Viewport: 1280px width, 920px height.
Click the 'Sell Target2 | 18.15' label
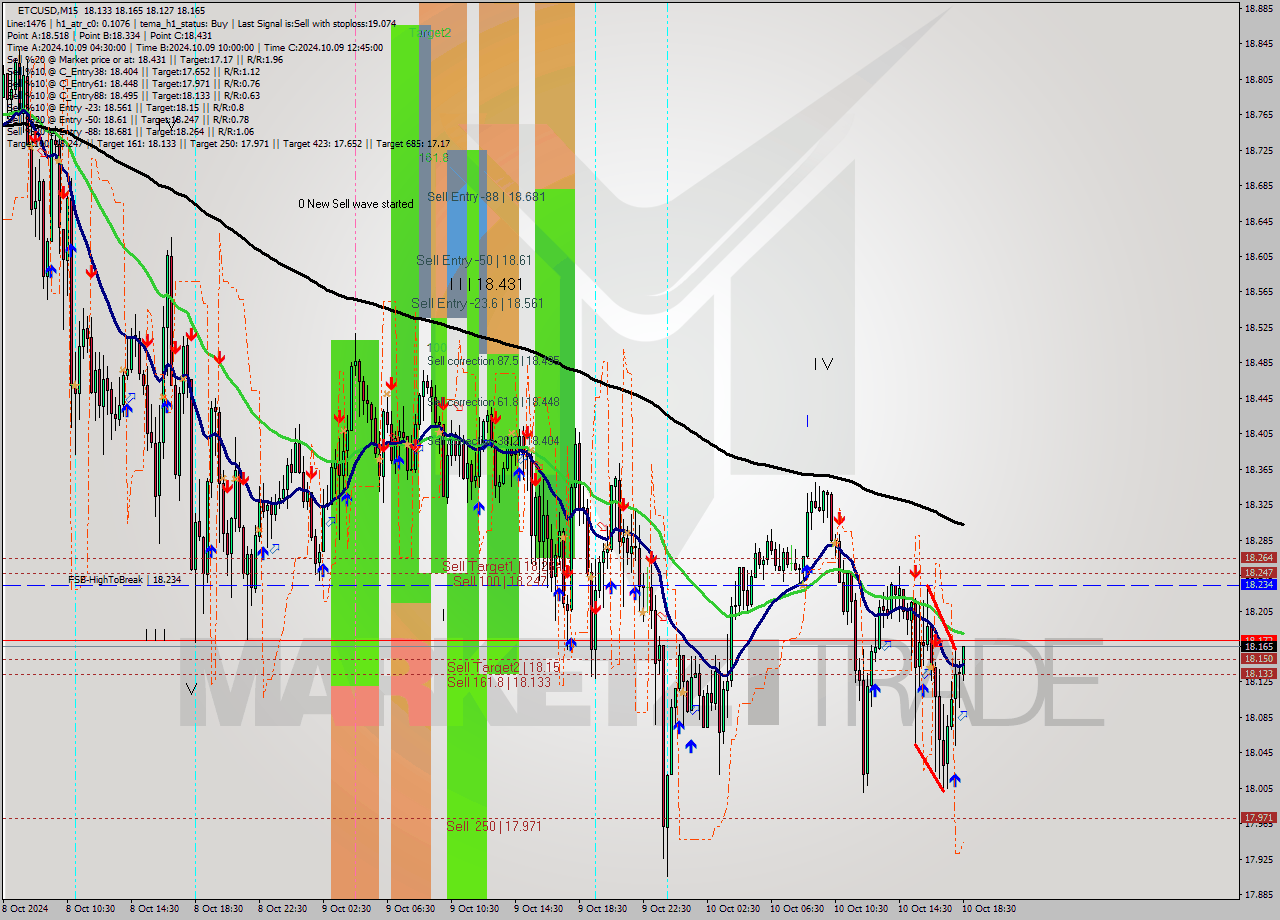coord(503,667)
